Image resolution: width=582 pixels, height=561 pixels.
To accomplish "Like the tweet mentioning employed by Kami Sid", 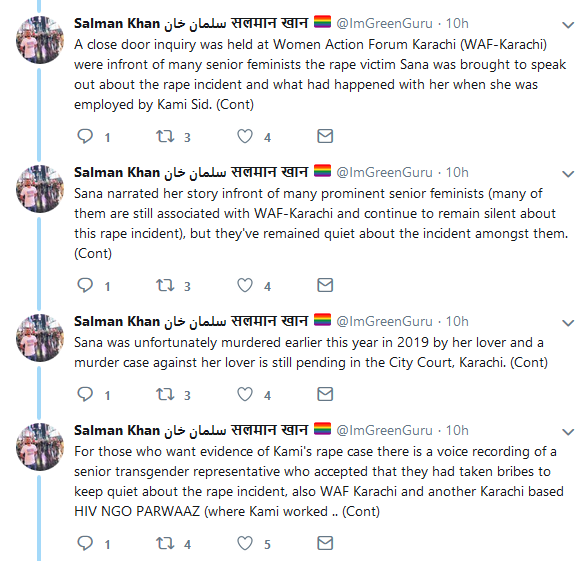I will tap(245, 136).
